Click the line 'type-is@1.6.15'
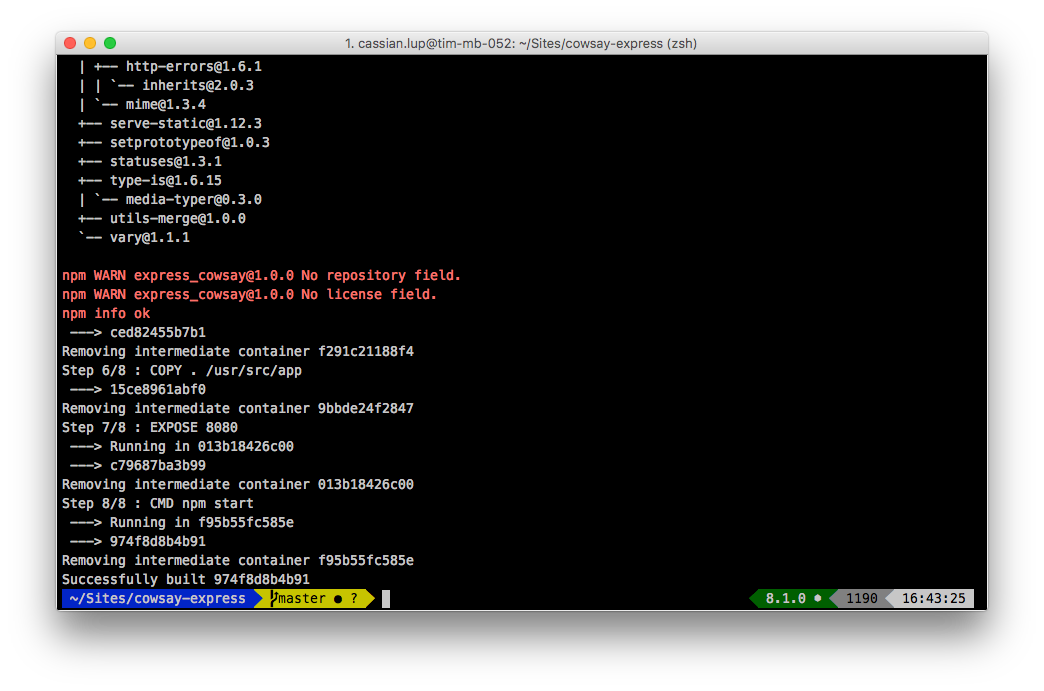Image resolution: width=1044 pixels, height=691 pixels. click(x=166, y=180)
